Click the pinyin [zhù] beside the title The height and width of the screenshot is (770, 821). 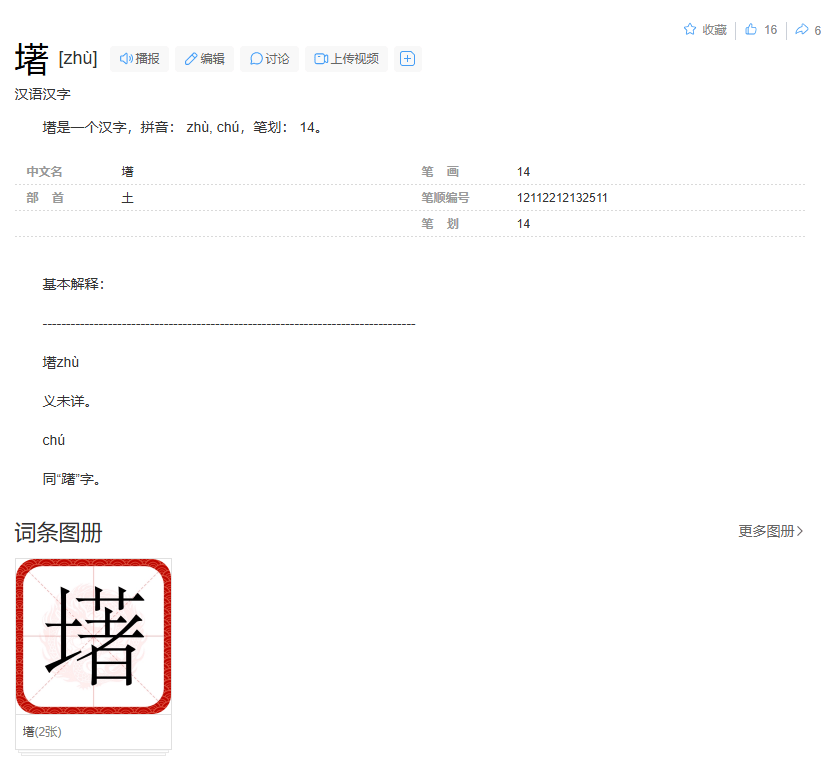coord(78,59)
